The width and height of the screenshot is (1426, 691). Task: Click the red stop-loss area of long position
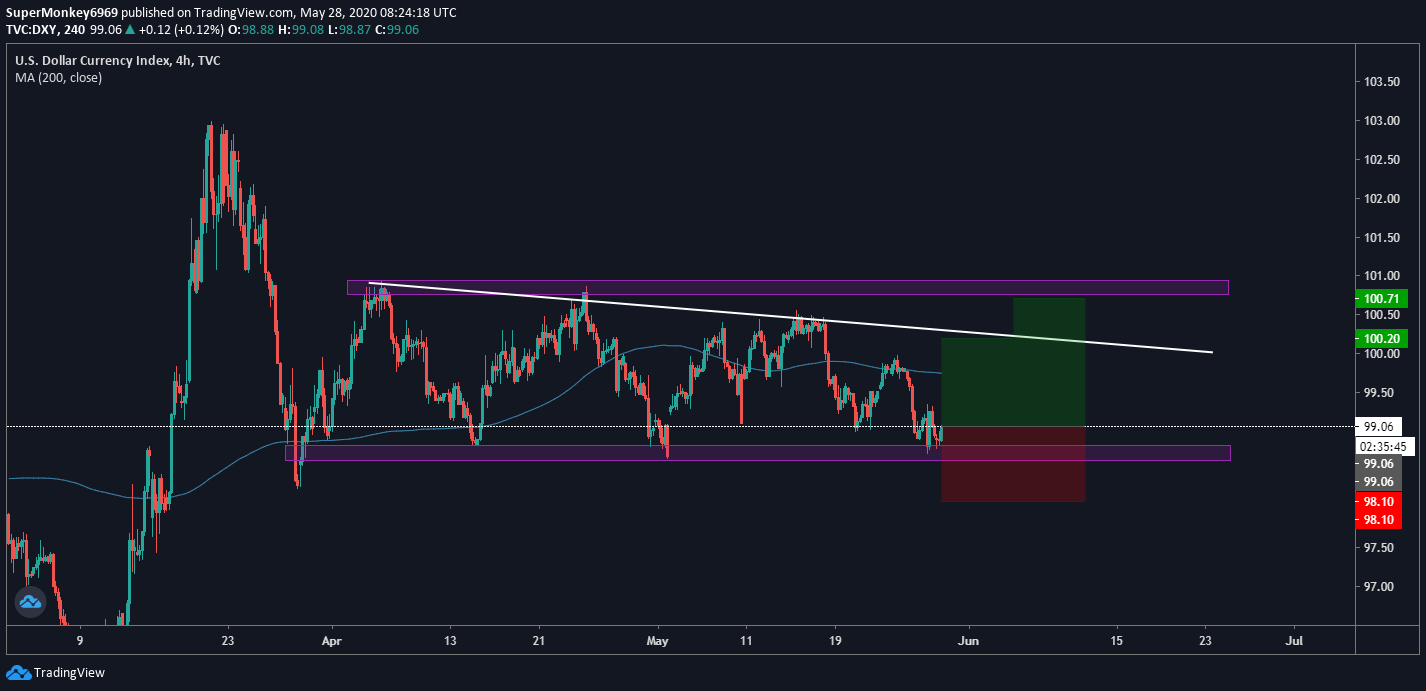1013,464
